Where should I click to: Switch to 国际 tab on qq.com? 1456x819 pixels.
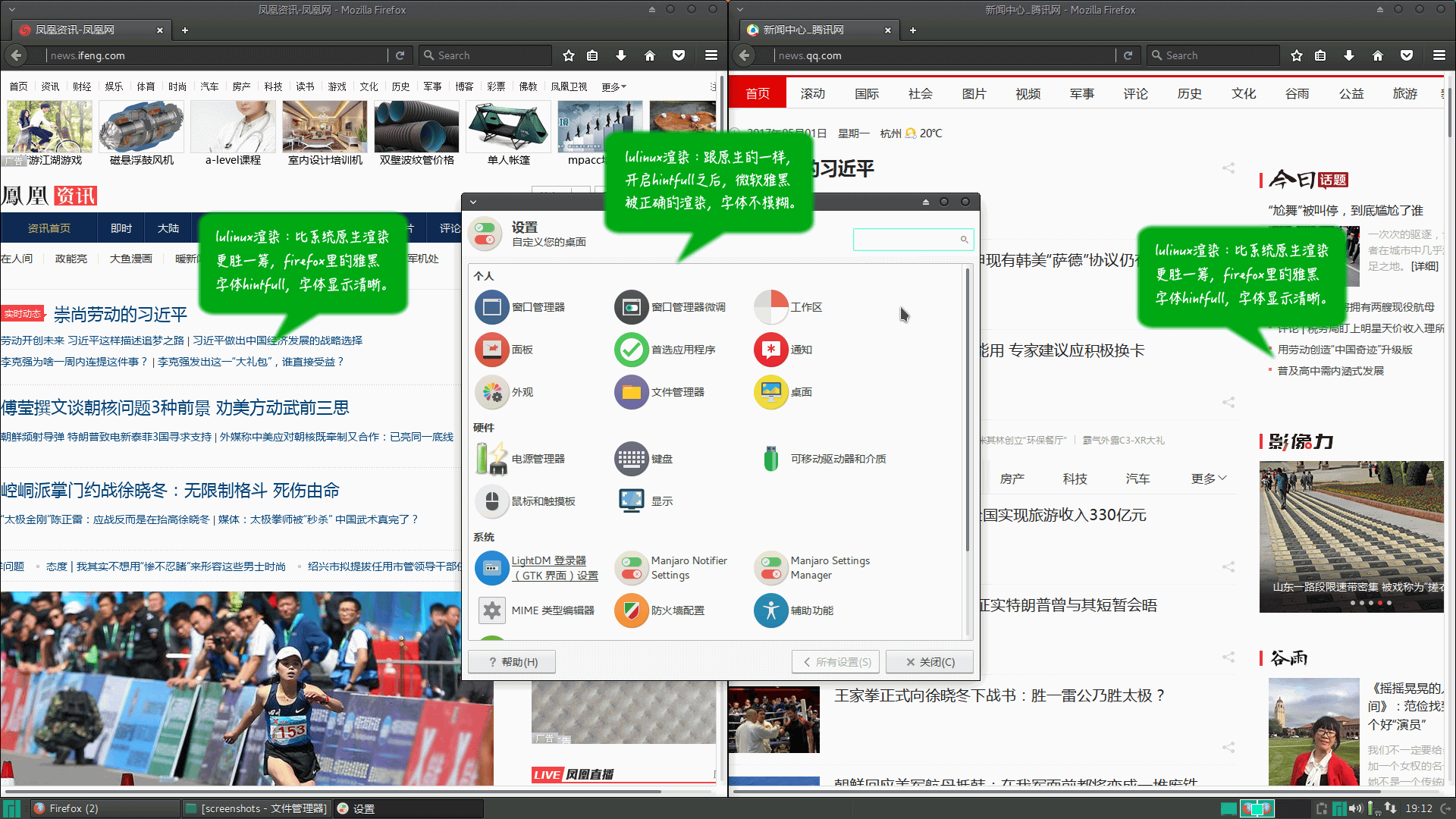pos(866,93)
